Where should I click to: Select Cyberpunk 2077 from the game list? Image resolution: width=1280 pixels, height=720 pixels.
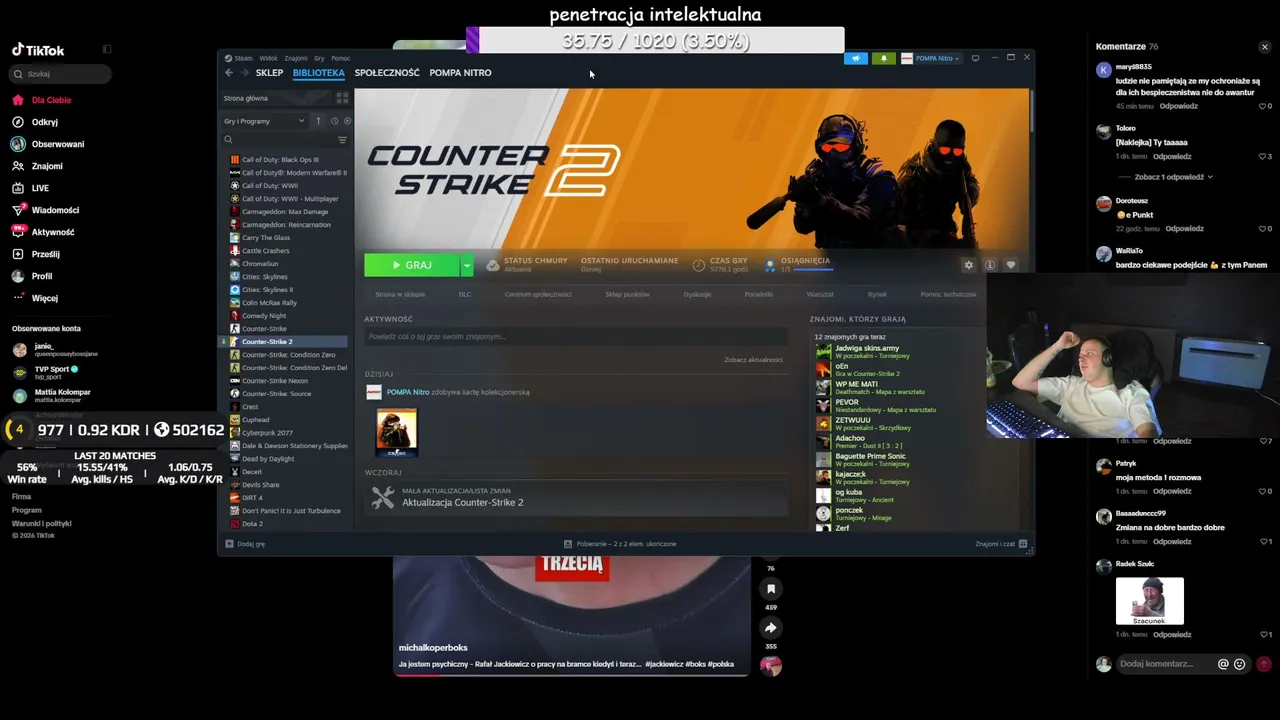pos(267,433)
